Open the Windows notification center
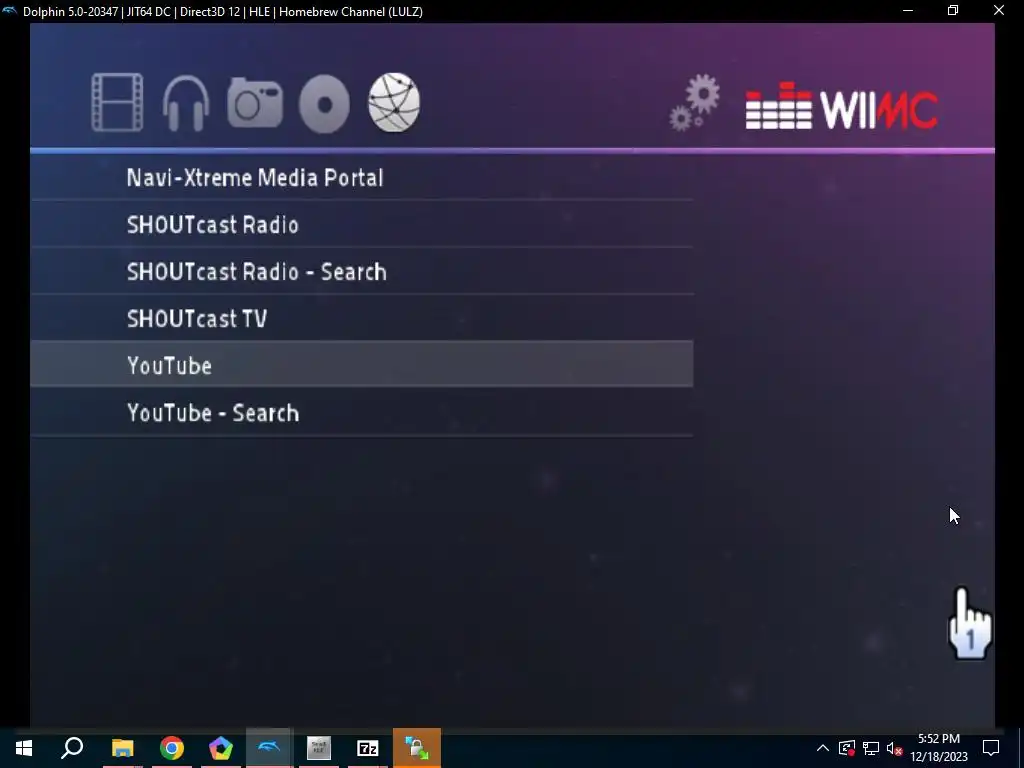The image size is (1024, 768). [991, 748]
